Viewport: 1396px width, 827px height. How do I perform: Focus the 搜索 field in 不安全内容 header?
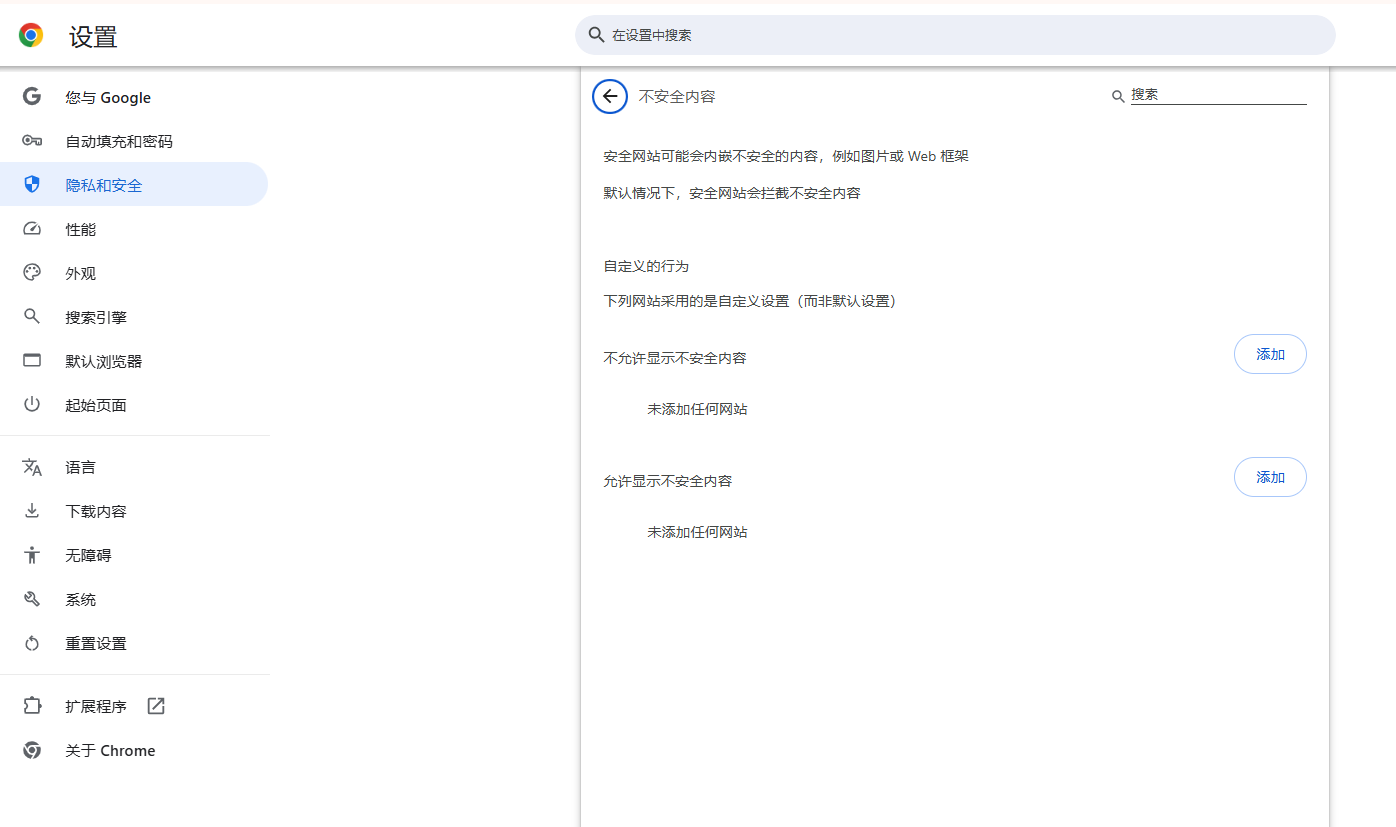1218,95
